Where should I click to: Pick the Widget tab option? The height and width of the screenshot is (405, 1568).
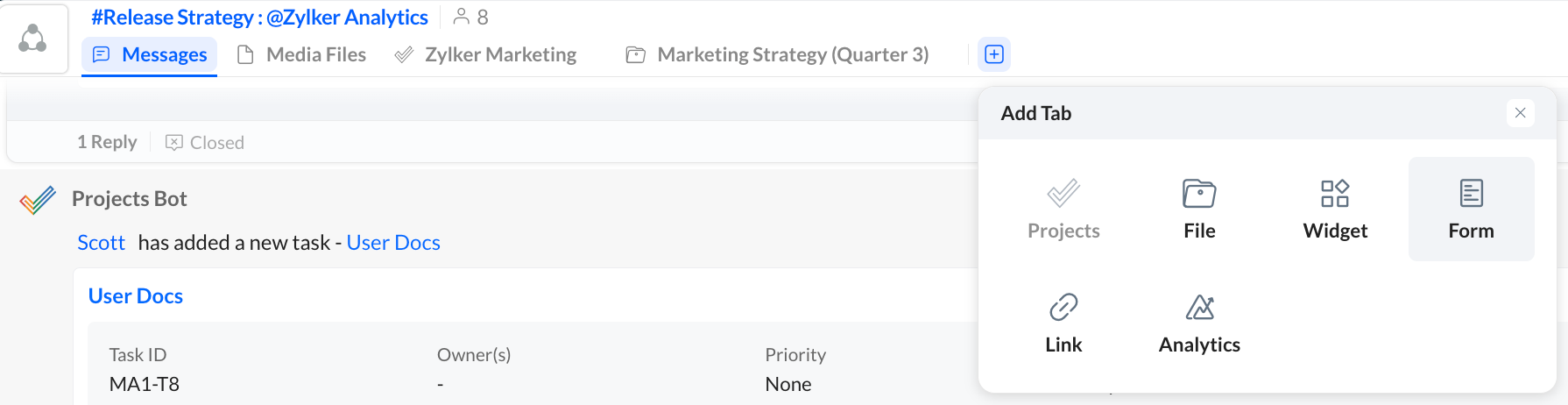point(1335,209)
